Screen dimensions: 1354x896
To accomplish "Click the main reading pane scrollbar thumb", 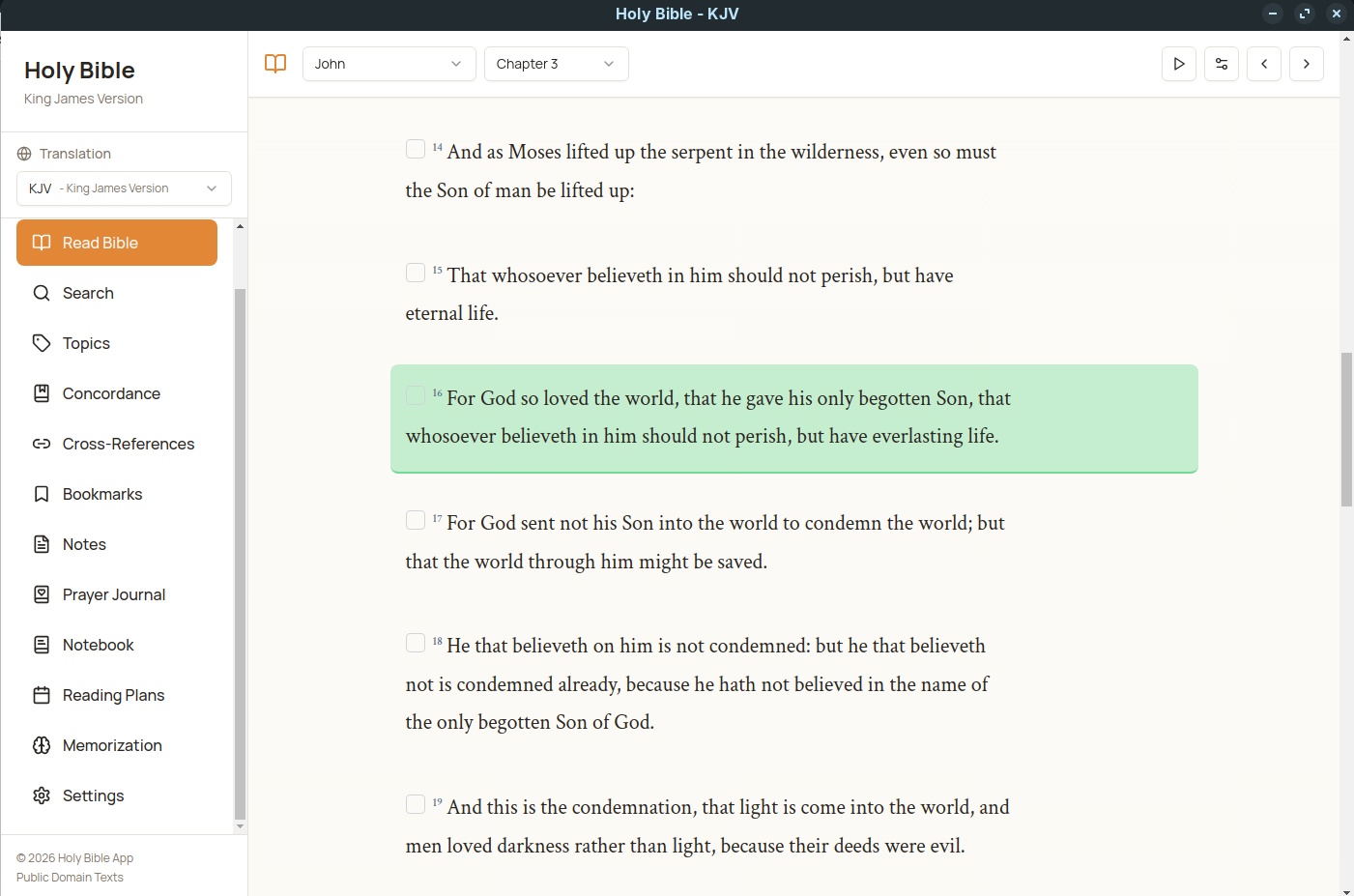I will point(1346,429).
